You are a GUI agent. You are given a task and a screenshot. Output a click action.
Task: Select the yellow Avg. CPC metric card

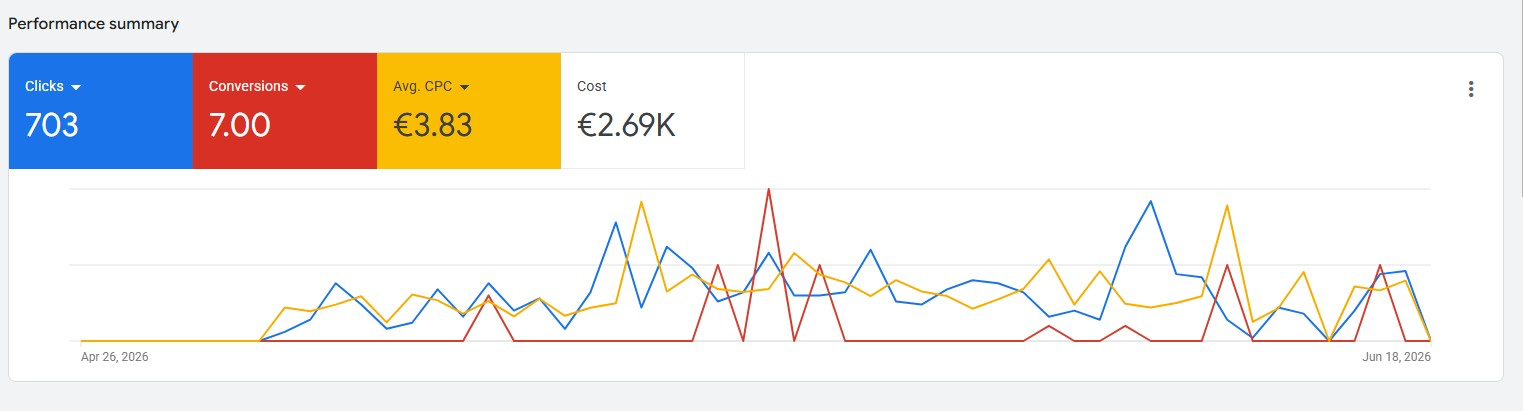point(469,111)
